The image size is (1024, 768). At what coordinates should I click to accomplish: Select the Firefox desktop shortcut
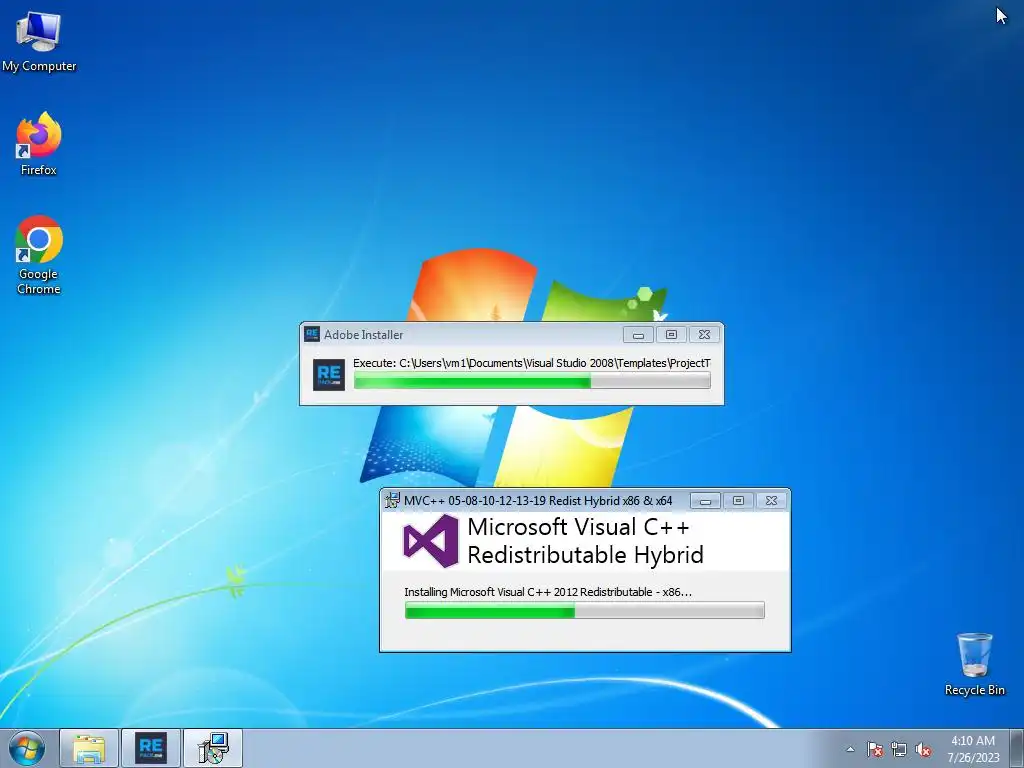[39, 144]
